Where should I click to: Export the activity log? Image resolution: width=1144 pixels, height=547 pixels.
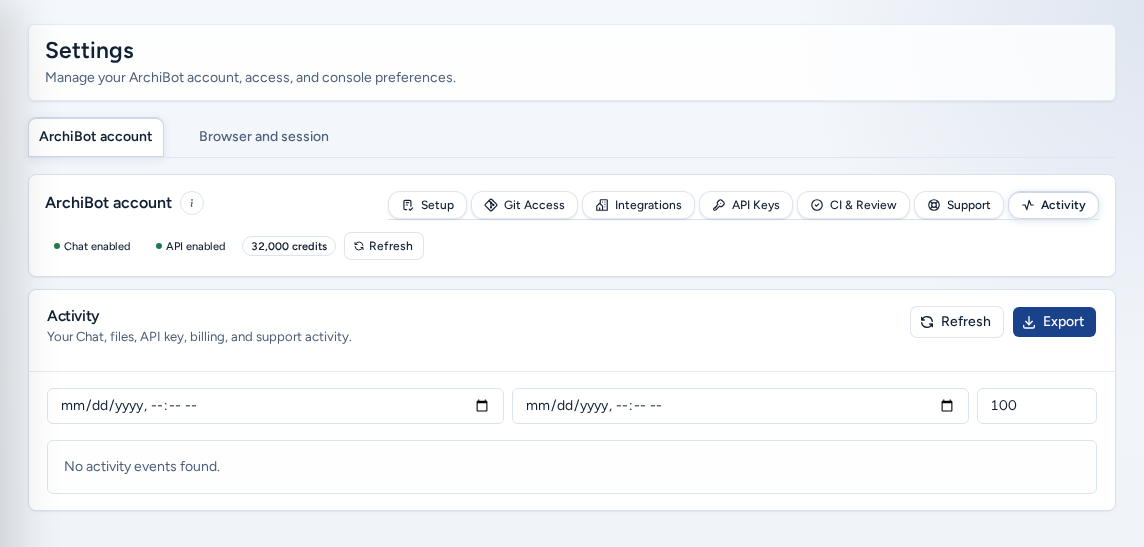coord(1054,322)
